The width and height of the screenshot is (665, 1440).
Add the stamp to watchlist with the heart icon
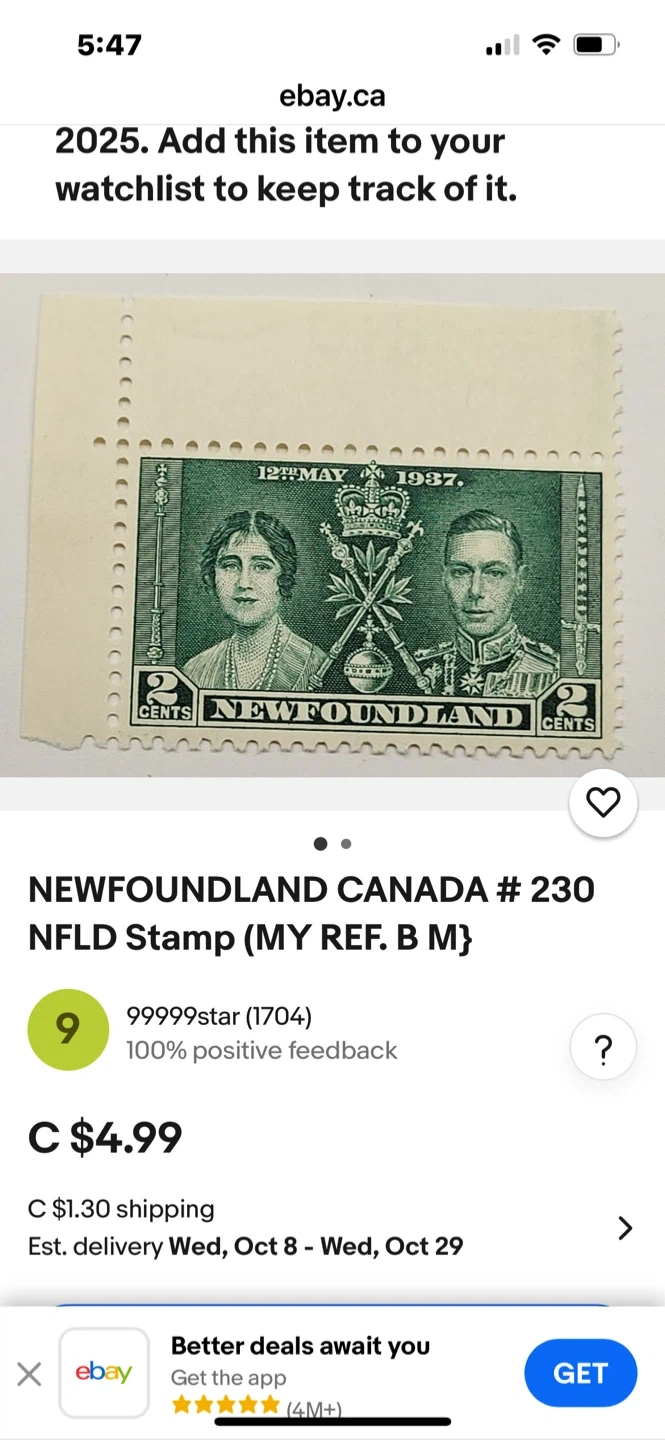[603, 802]
